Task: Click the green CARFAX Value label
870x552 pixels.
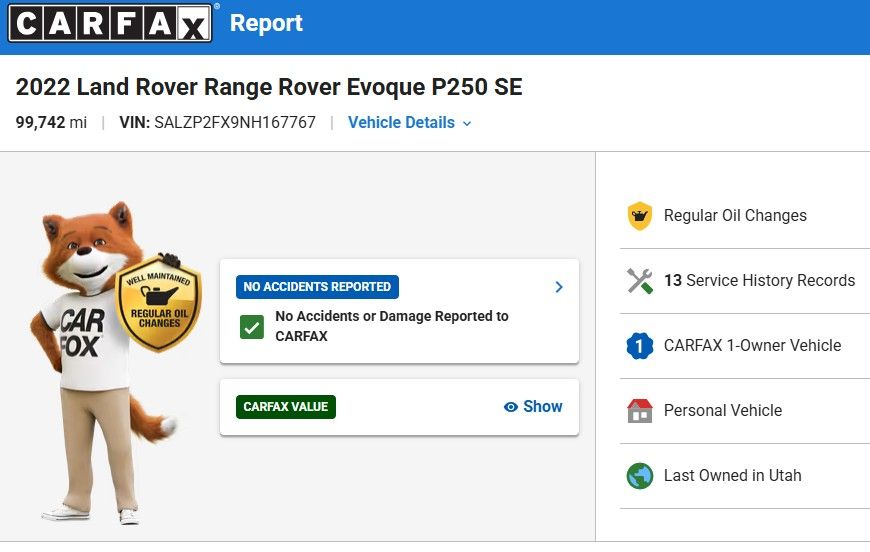Action: coord(286,407)
